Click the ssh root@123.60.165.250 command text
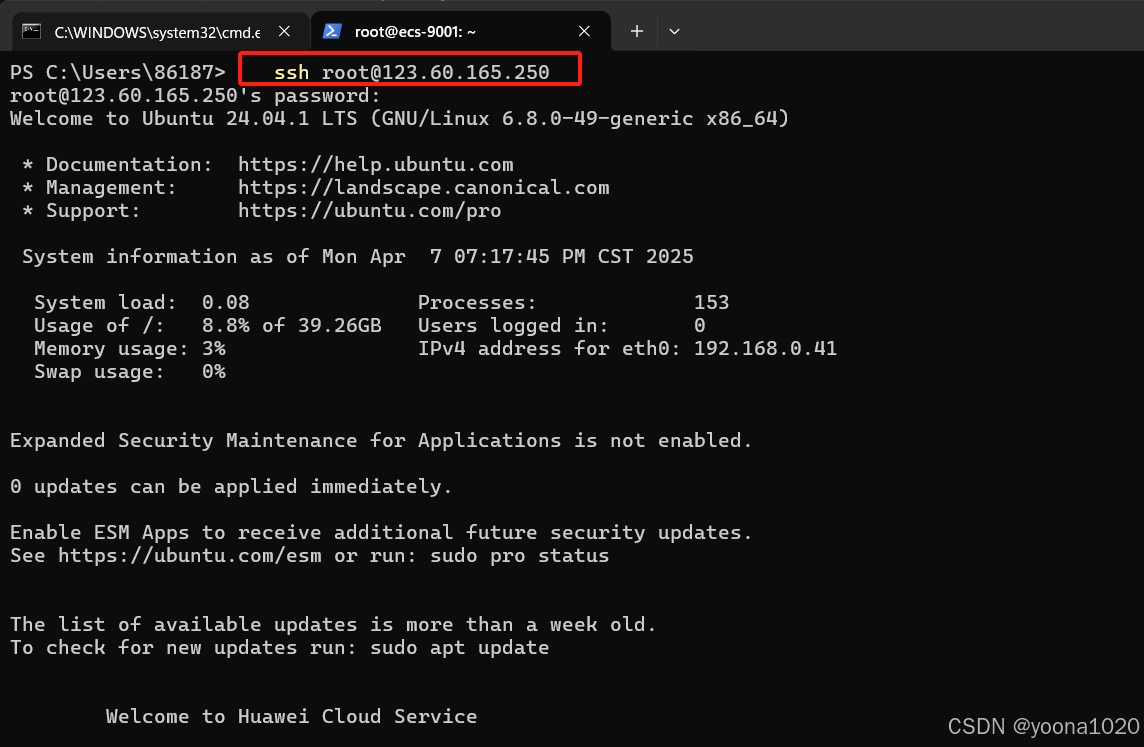This screenshot has height=747, width=1144. pyautogui.click(x=411, y=72)
